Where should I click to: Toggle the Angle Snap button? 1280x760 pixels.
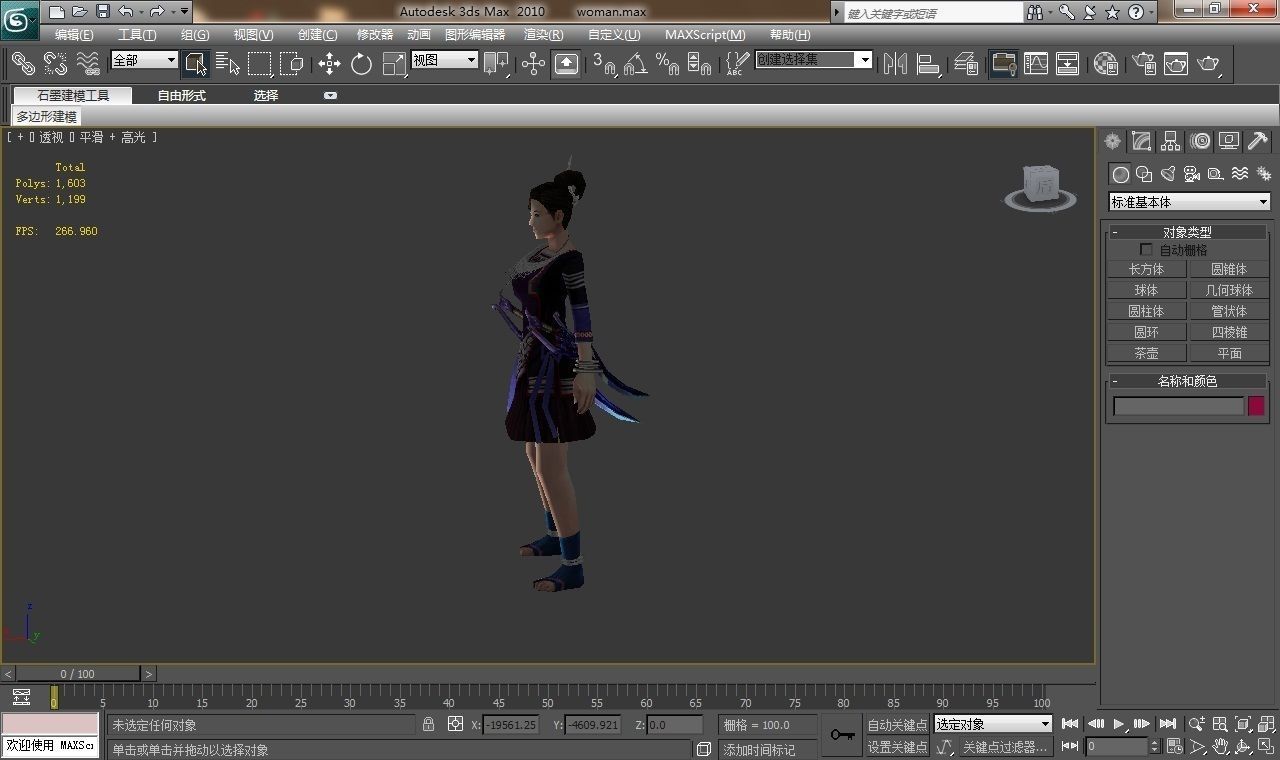(x=635, y=64)
